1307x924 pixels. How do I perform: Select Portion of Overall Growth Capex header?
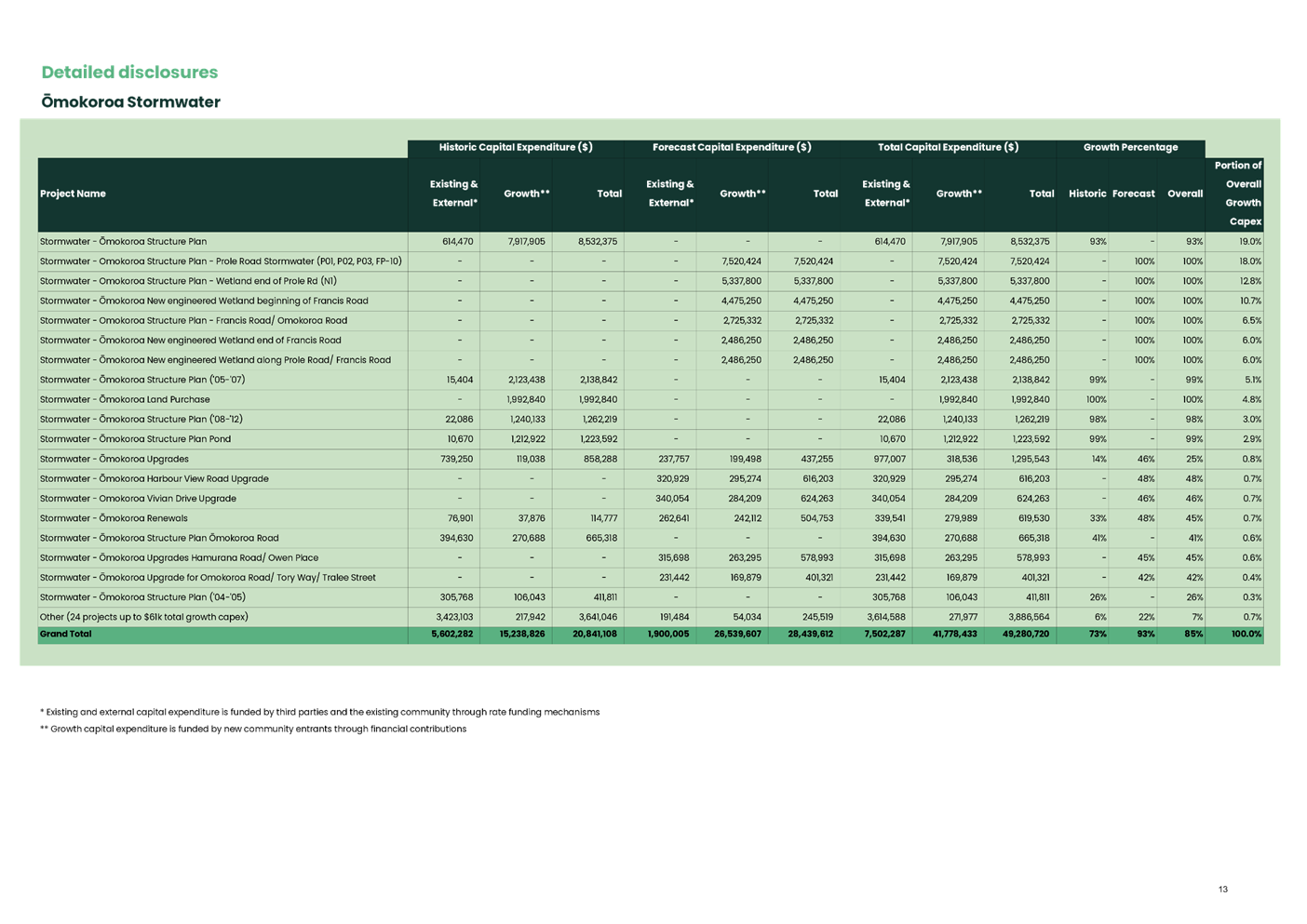click(x=1237, y=194)
